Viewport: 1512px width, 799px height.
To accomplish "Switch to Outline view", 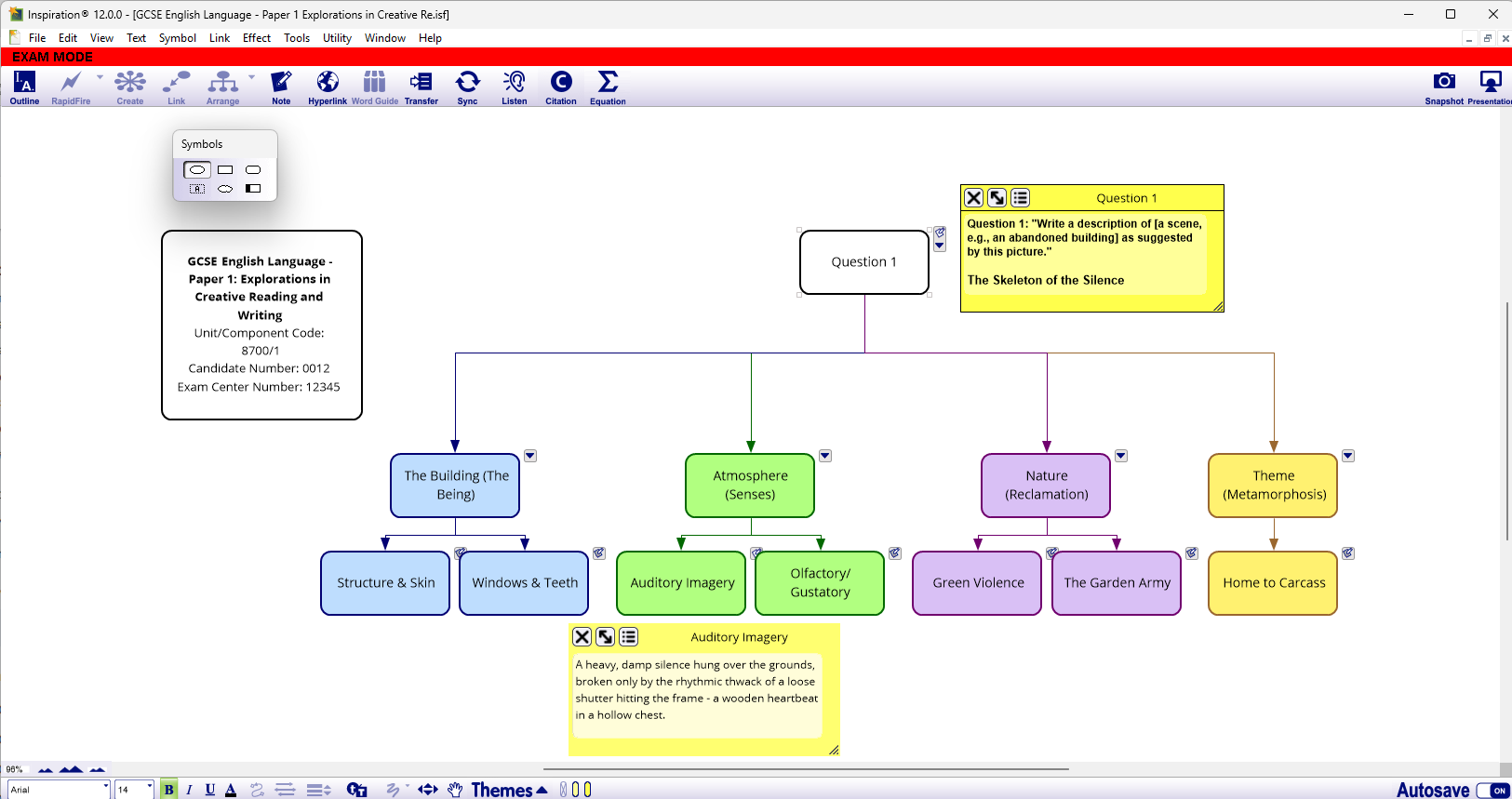I will point(24,87).
